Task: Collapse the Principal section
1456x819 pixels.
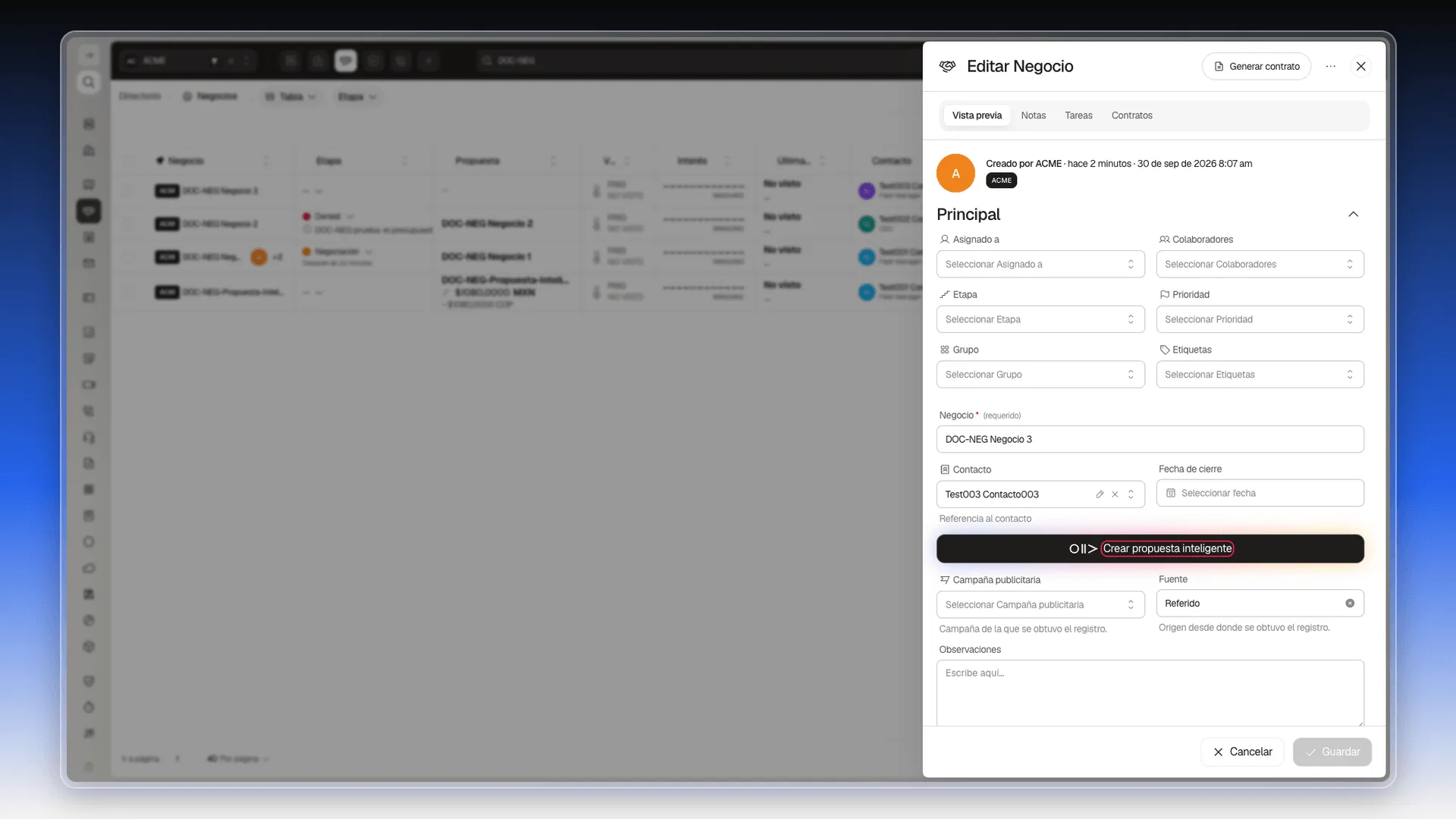Action: click(x=1353, y=215)
